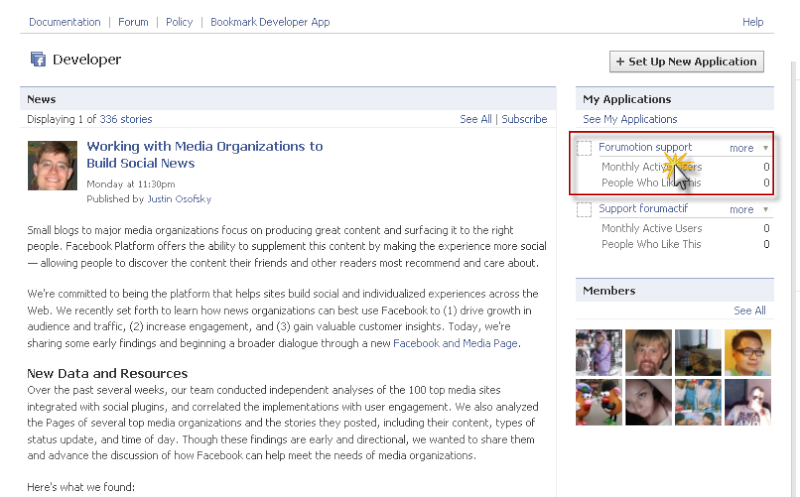Open the Support forumactif application icon placeholder
The height and width of the screenshot is (497, 800).
point(584,209)
